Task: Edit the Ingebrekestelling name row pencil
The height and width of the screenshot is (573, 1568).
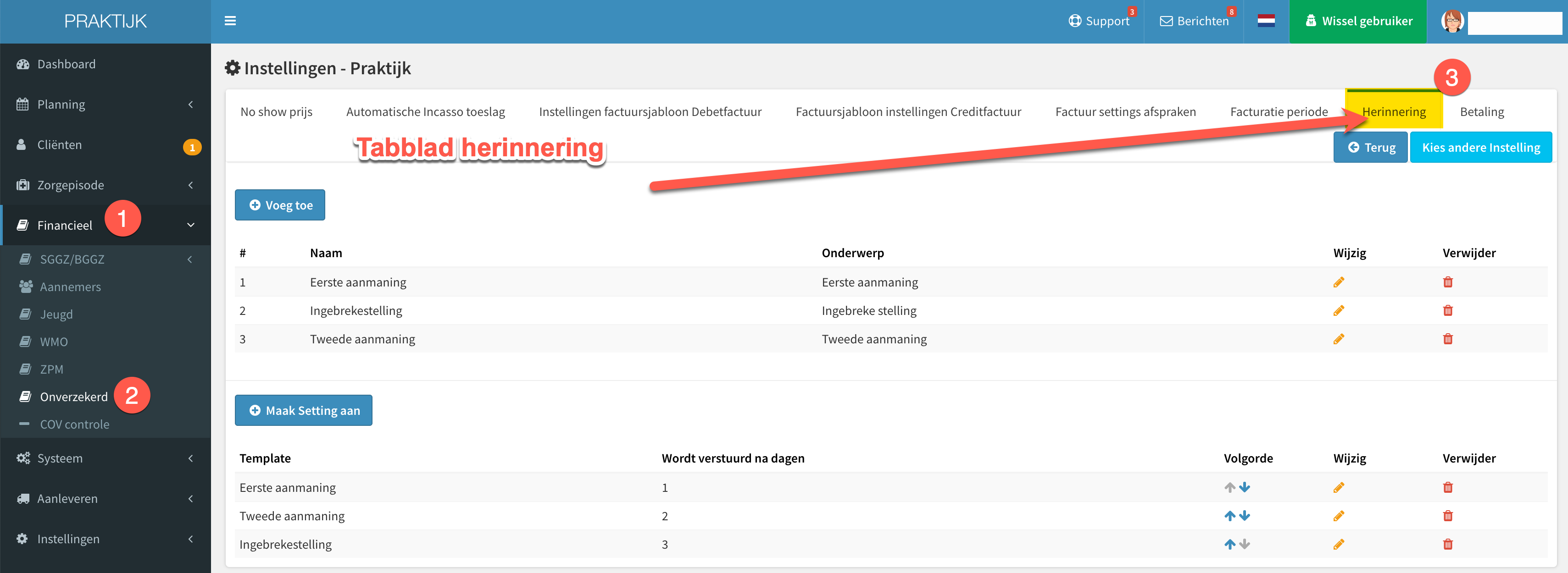Action: 1339,311
